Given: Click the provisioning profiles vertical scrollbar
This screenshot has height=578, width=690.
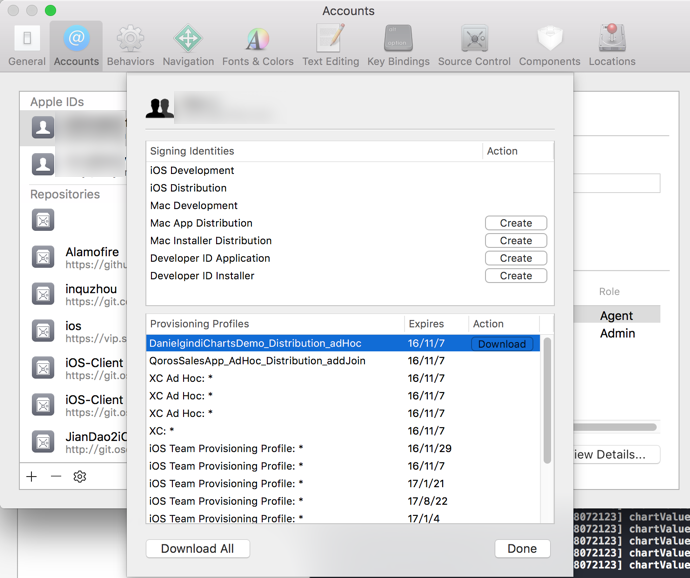Looking at the screenshot, I should 547,401.
